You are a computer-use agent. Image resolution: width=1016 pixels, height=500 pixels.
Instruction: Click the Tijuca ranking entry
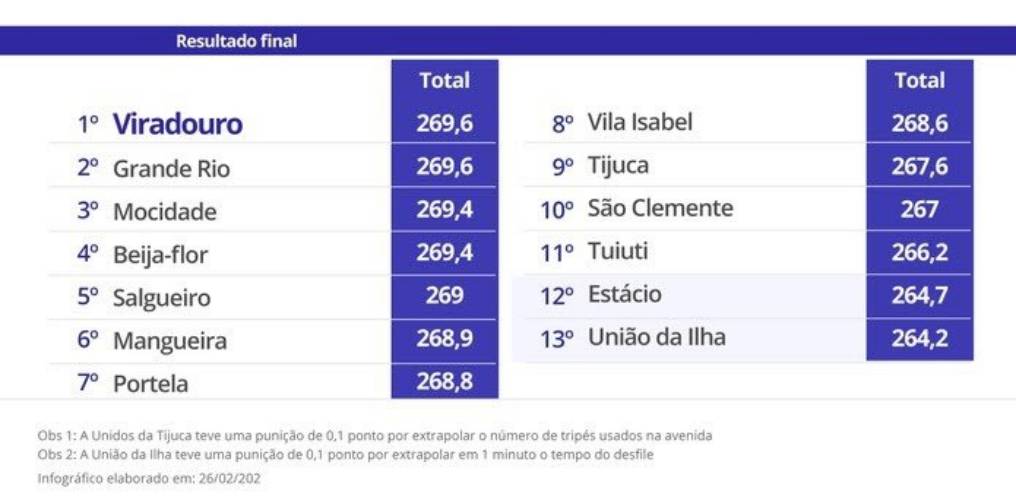click(617, 166)
